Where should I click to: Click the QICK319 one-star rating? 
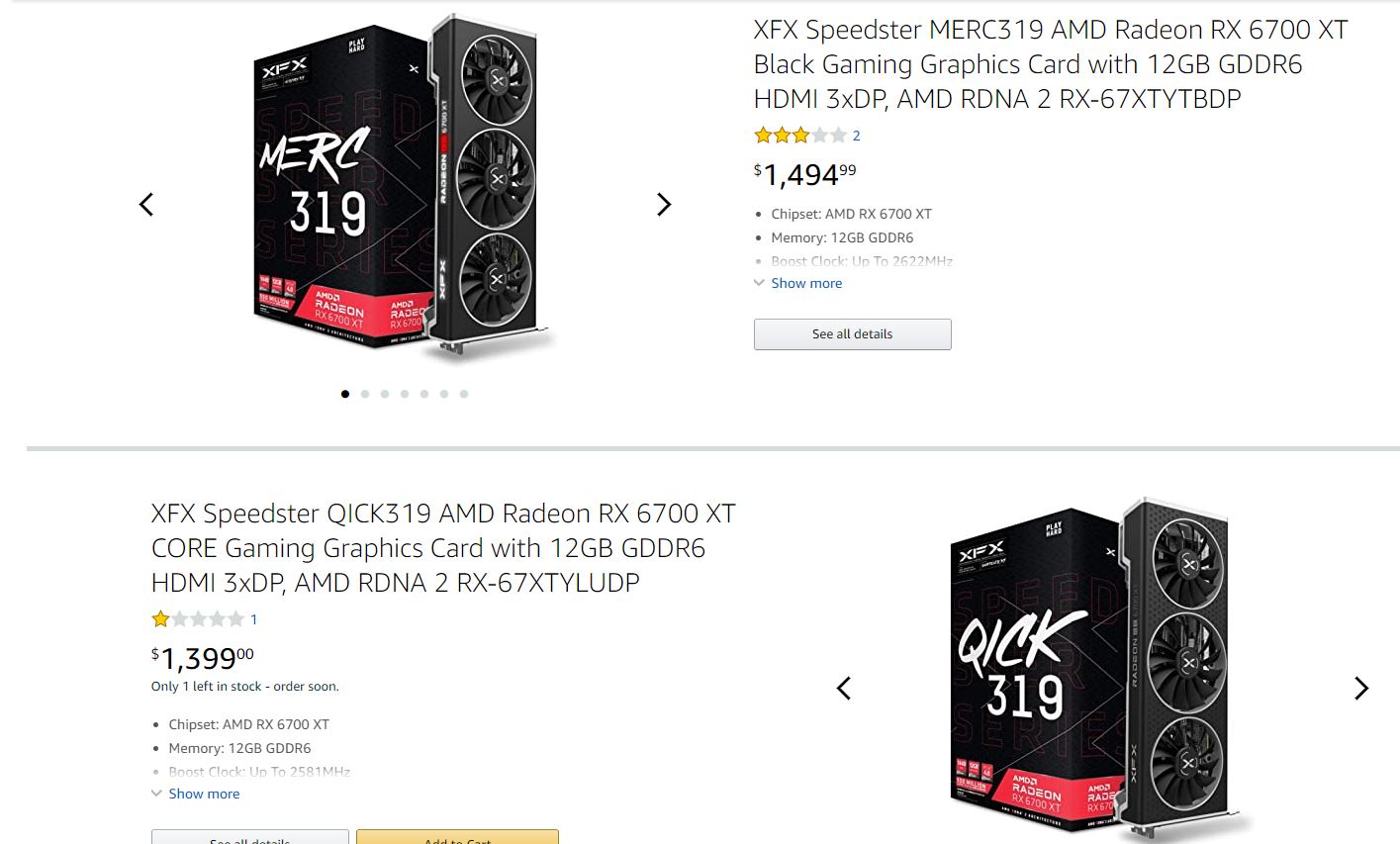point(198,619)
